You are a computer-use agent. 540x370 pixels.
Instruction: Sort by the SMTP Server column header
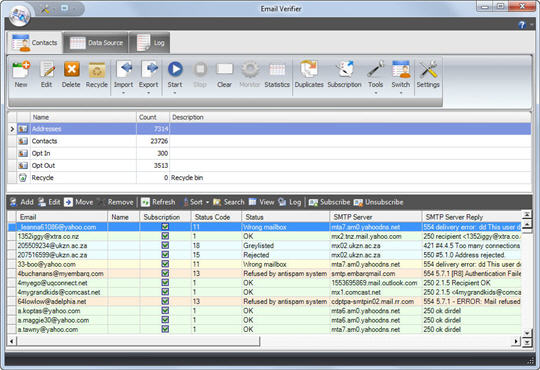point(376,217)
